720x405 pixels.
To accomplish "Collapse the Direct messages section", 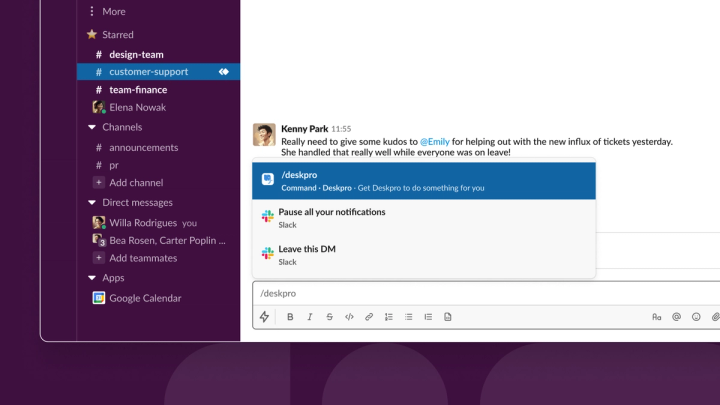I will point(92,202).
